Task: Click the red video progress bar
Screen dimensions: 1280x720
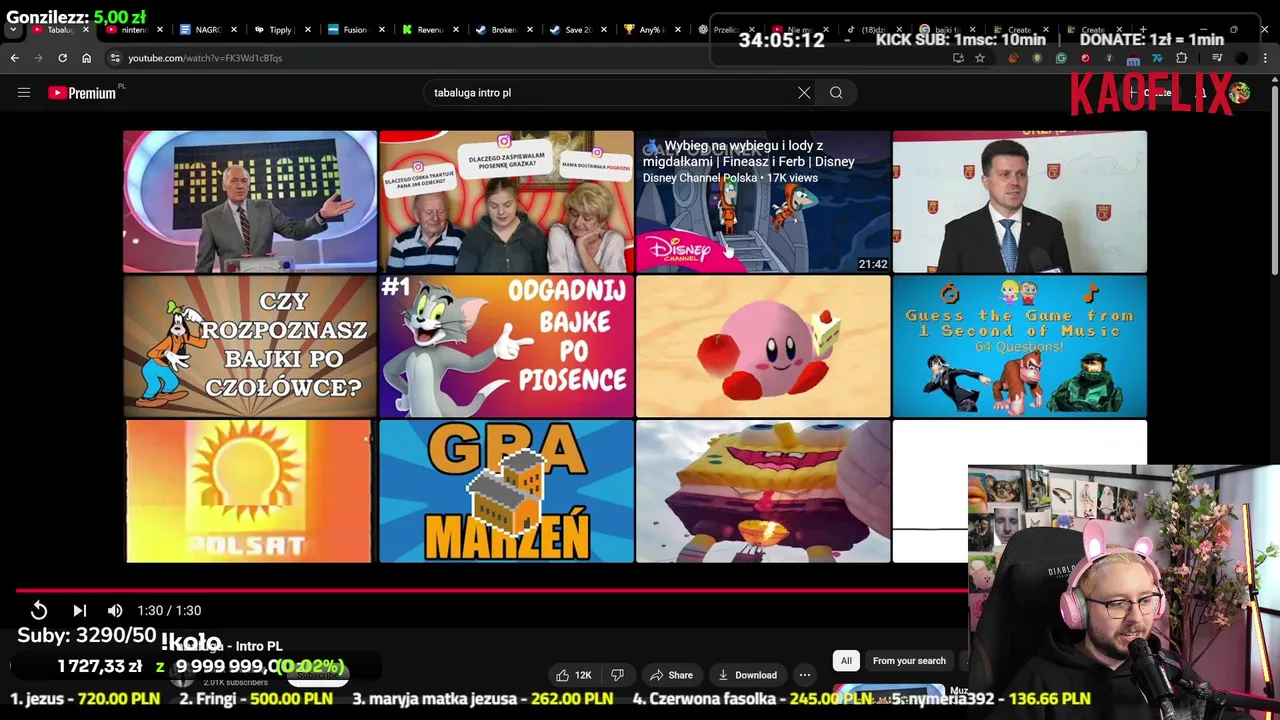Action: coord(490,590)
